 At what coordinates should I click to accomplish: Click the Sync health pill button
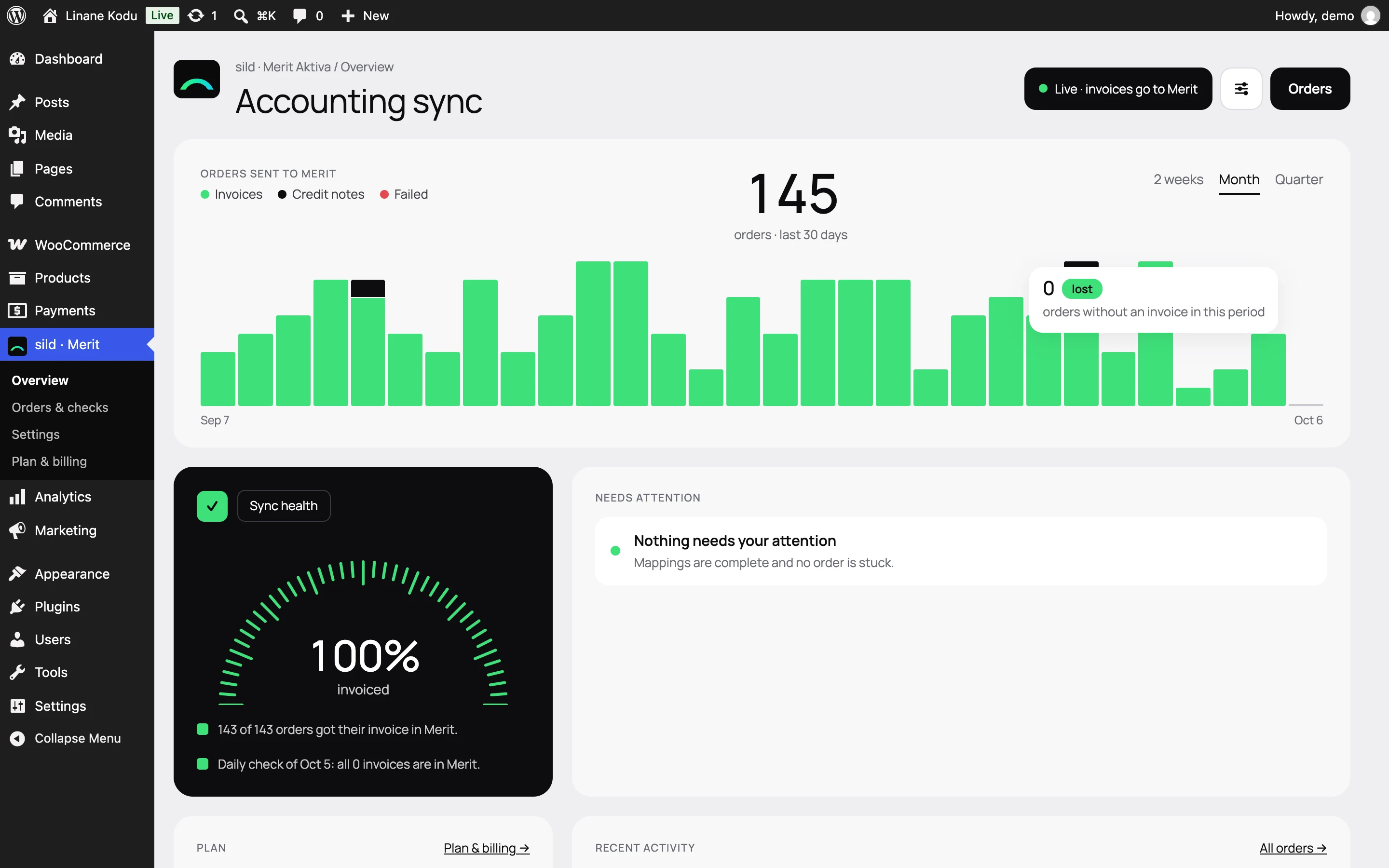click(x=284, y=506)
